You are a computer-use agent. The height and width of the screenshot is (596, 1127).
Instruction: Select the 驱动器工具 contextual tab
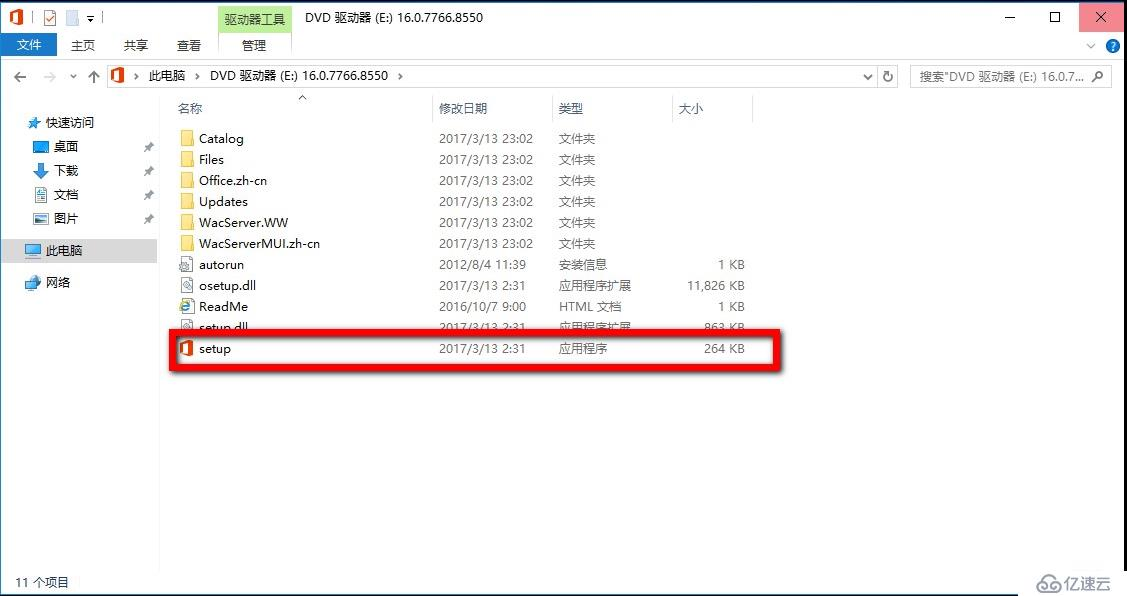coord(254,19)
